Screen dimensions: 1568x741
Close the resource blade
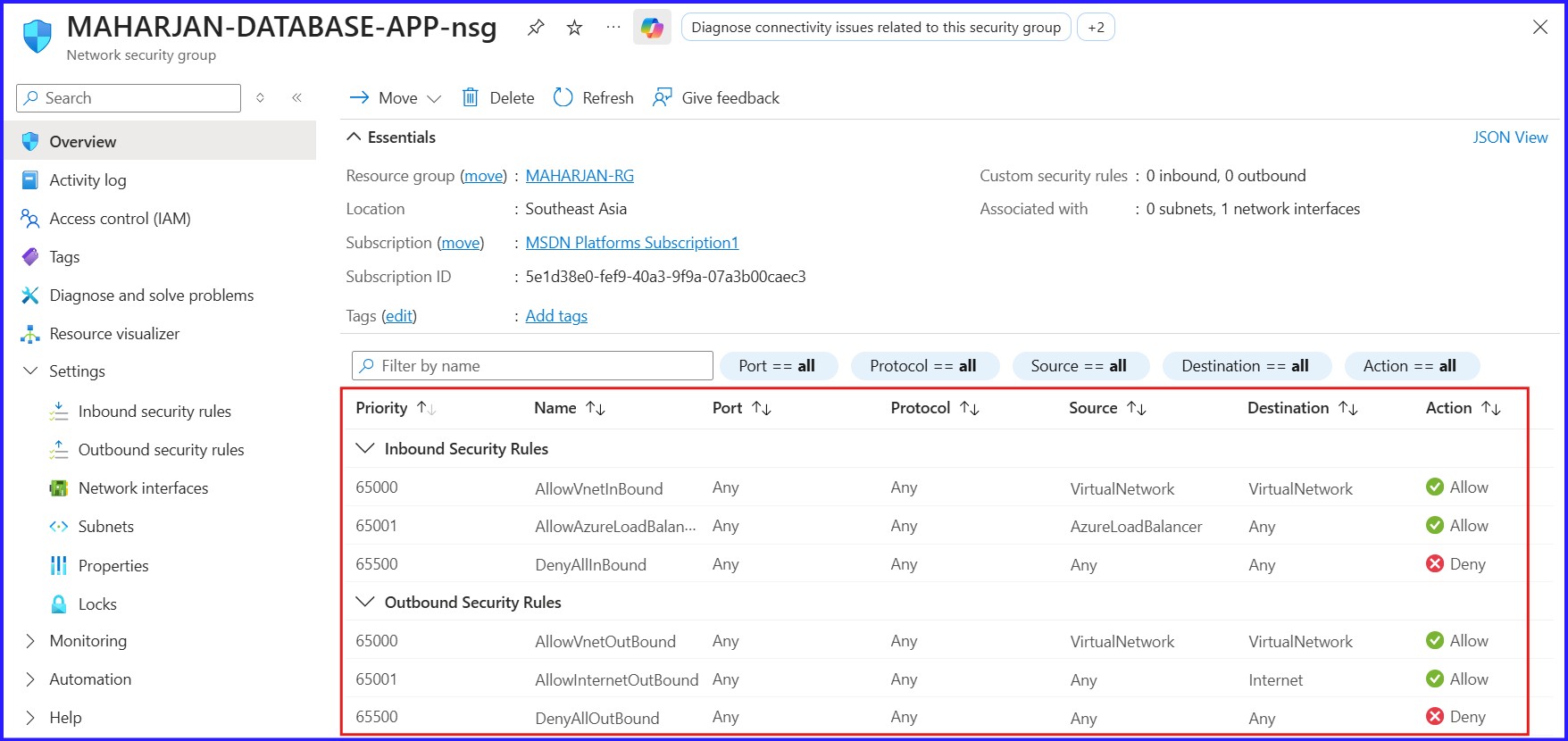pyautogui.click(x=1540, y=28)
